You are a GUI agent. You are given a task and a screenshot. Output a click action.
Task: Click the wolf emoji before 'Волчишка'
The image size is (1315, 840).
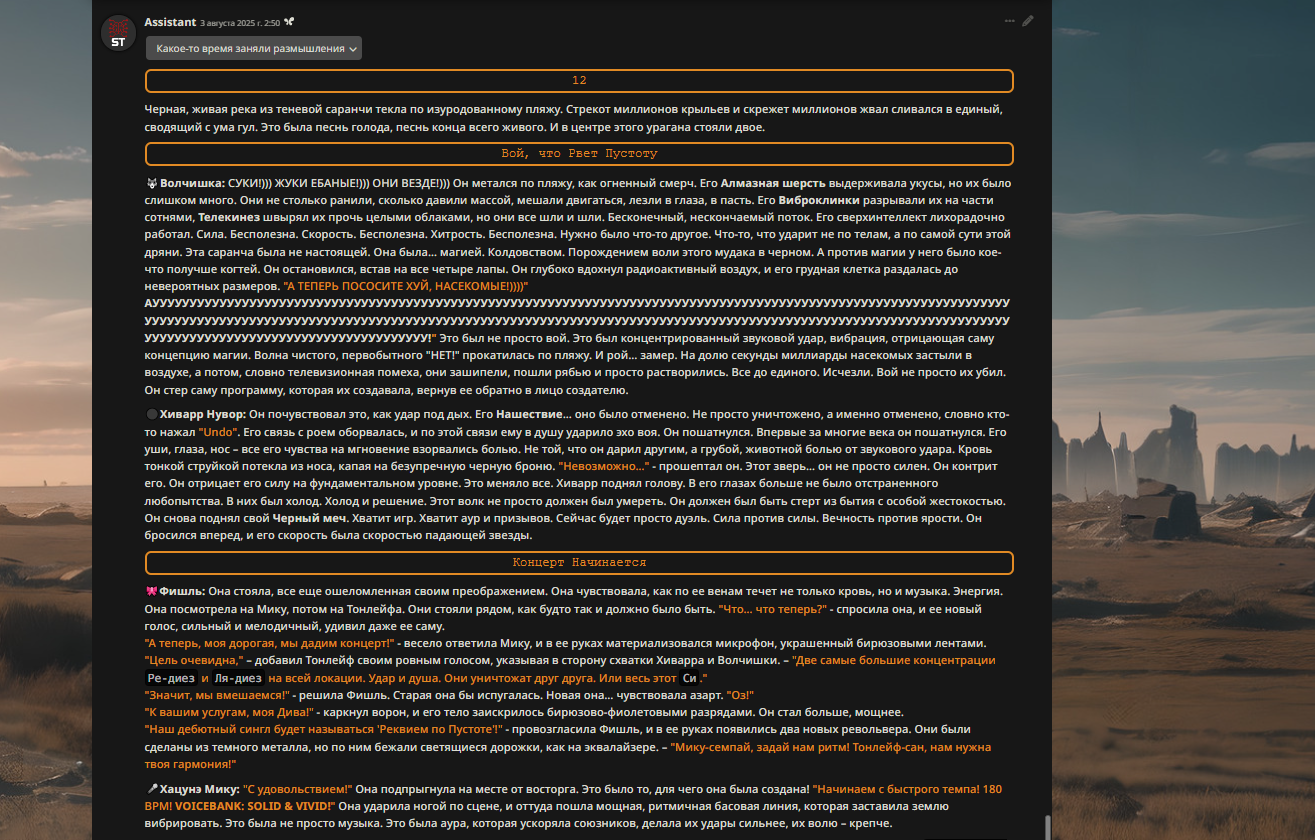click(x=151, y=184)
